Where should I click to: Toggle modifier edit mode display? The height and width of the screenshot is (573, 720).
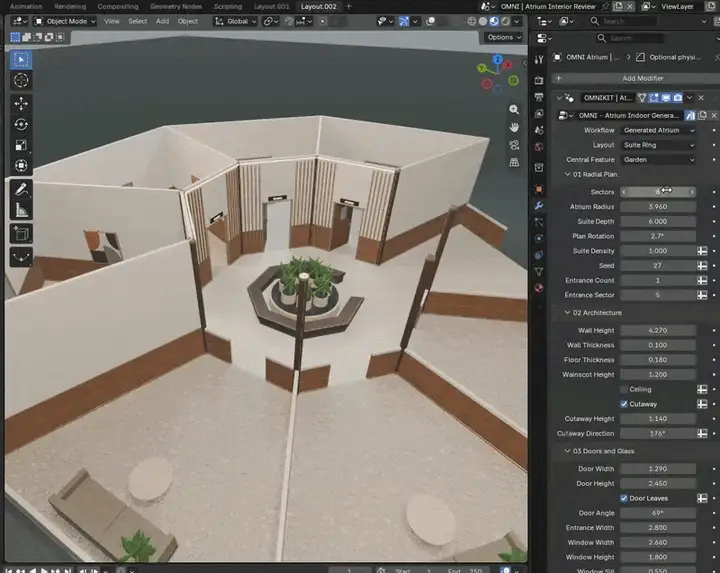pos(654,98)
